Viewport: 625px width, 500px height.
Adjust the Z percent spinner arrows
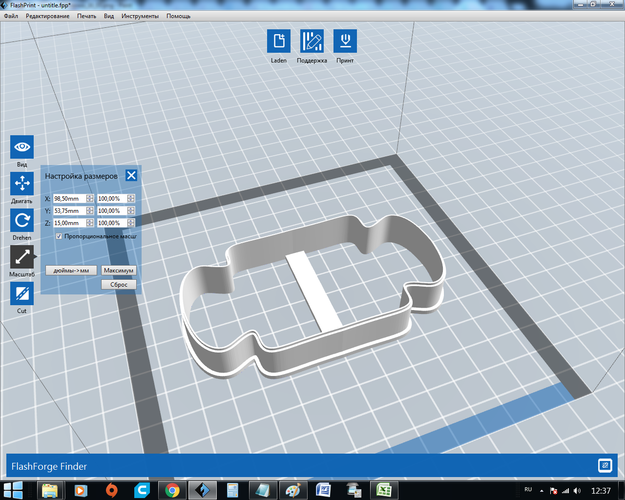[131, 223]
